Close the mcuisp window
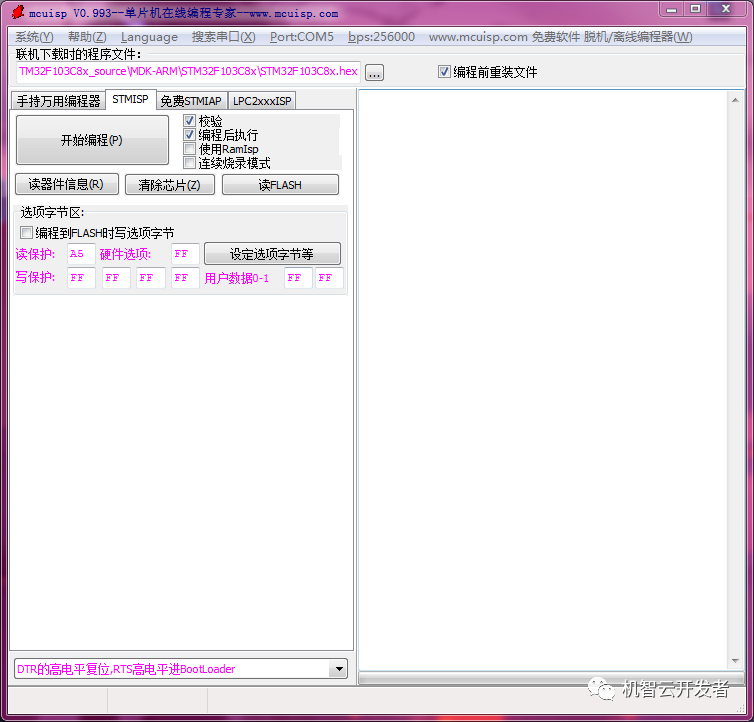Image resolution: width=754 pixels, height=722 pixels. click(726, 9)
